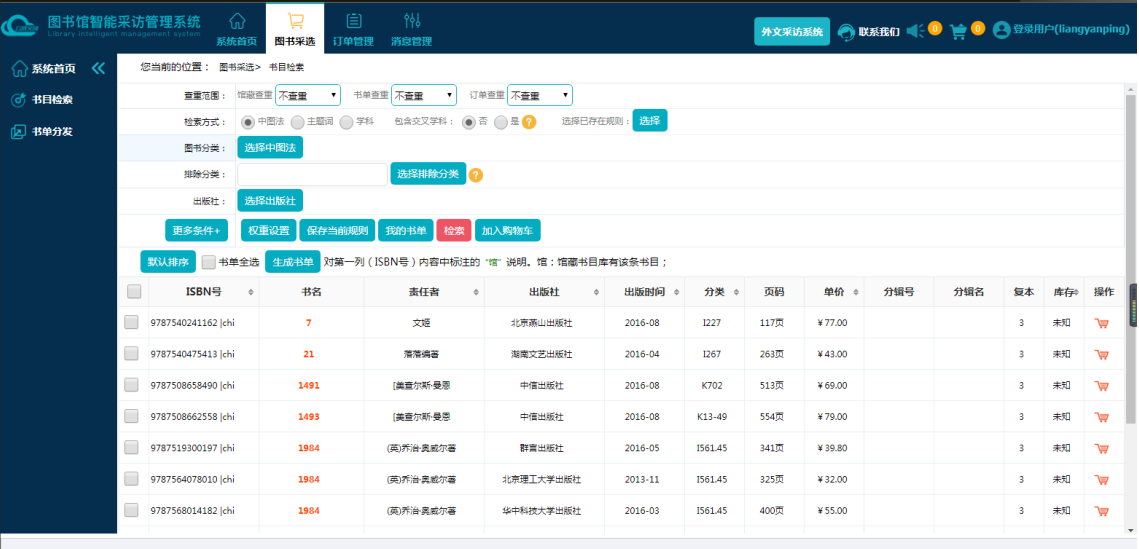Image resolution: width=1139 pixels, height=549 pixels.
Task: Choose 否 for 包含交叉学科
Action: (x=469, y=122)
